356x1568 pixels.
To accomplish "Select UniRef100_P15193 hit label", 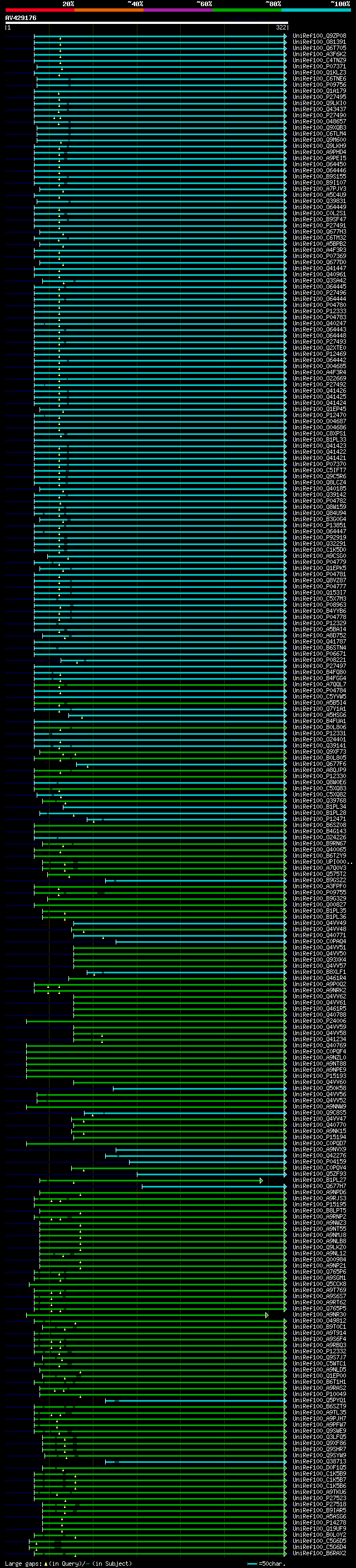I will pyautogui.click(x=319, y=1076).
